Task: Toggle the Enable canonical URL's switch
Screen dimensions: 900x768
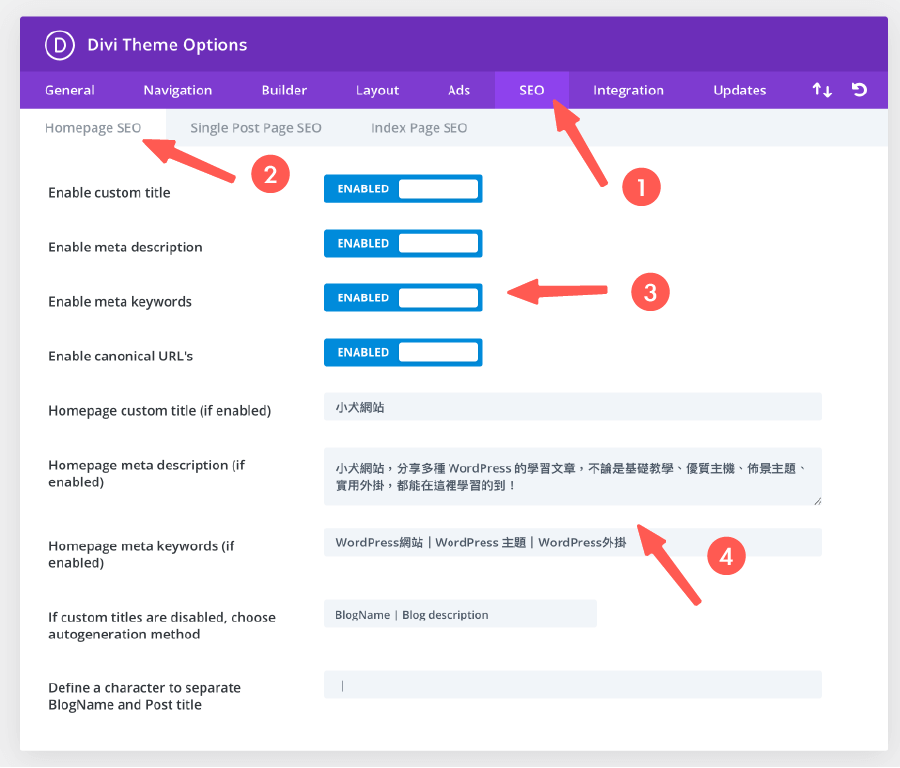Action: [402, 352]
